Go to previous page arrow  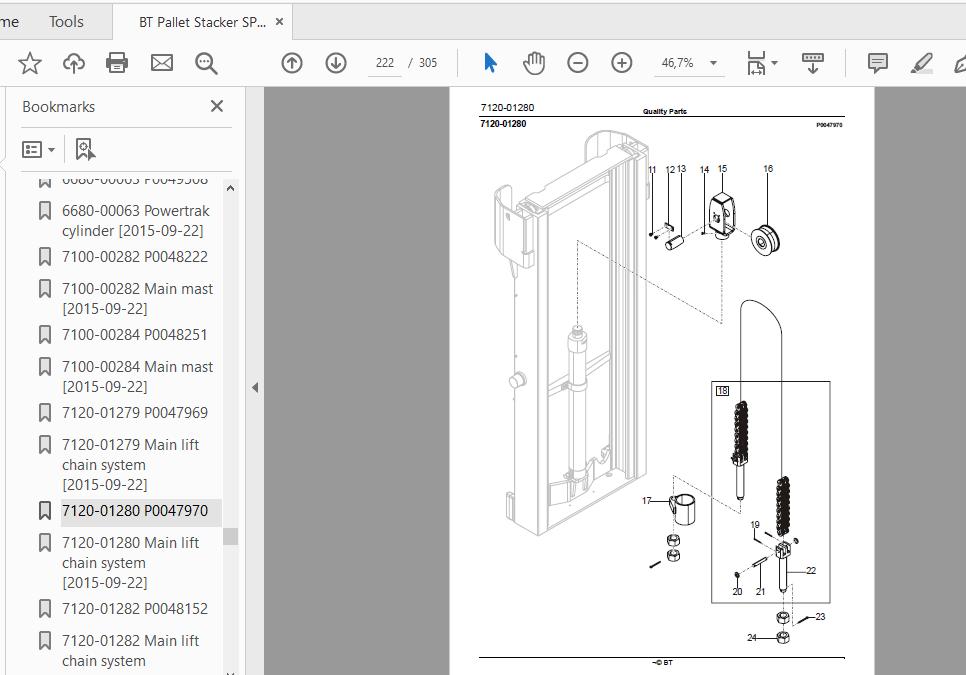(292, 63)
